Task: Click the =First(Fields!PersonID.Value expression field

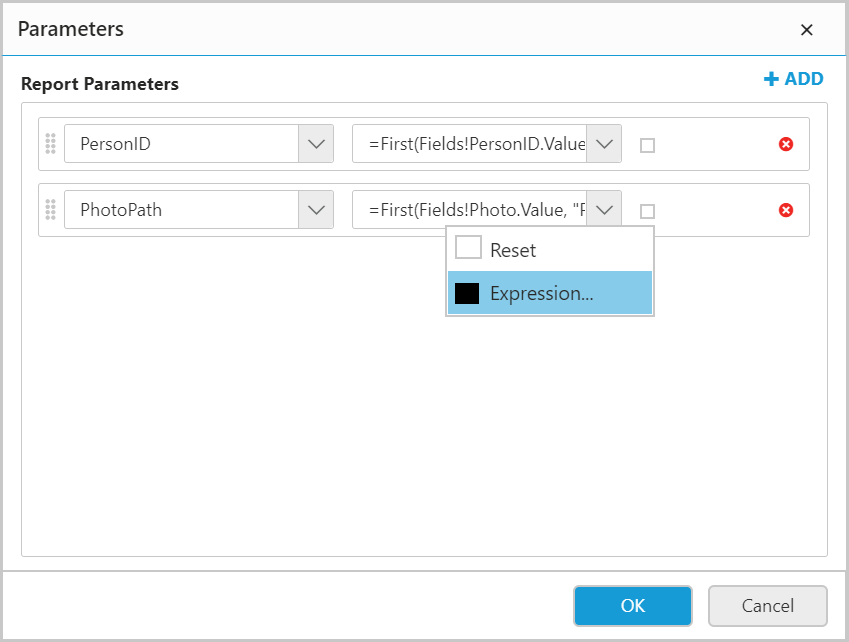Action: coord(469,144)
